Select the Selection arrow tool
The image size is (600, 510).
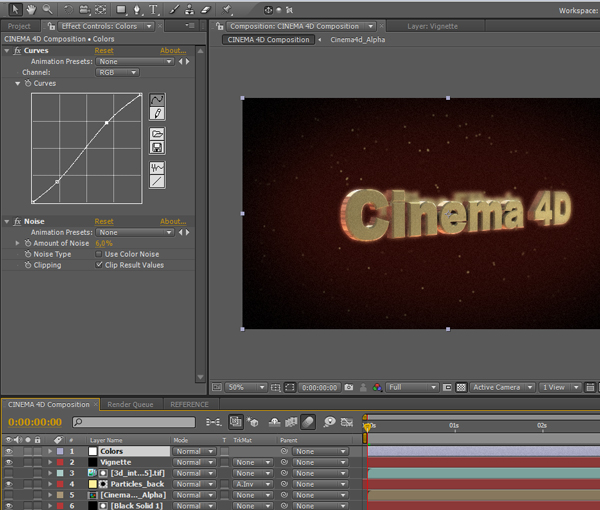pos(15,10)
